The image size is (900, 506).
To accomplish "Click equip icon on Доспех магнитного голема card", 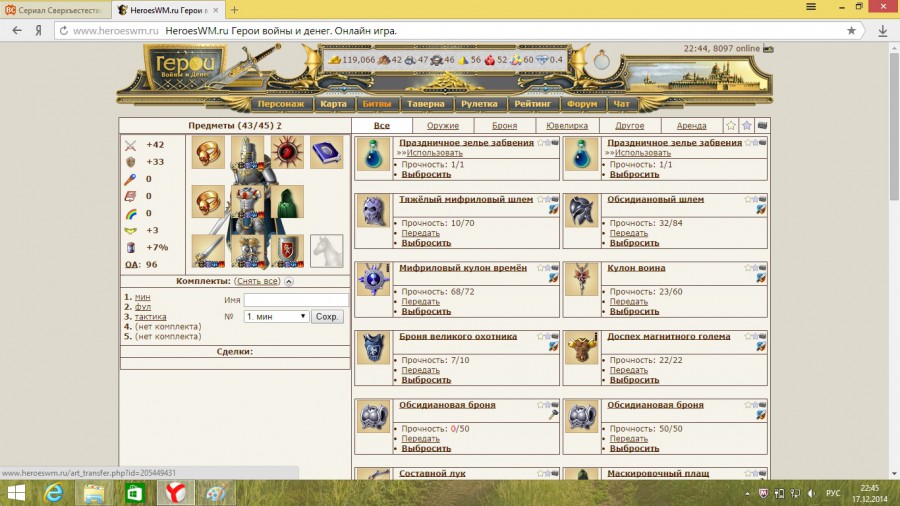I will click(761, 347).
